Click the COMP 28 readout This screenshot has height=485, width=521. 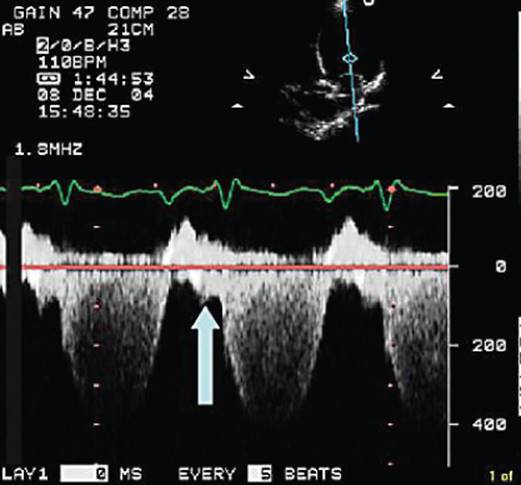click(149, 13)
